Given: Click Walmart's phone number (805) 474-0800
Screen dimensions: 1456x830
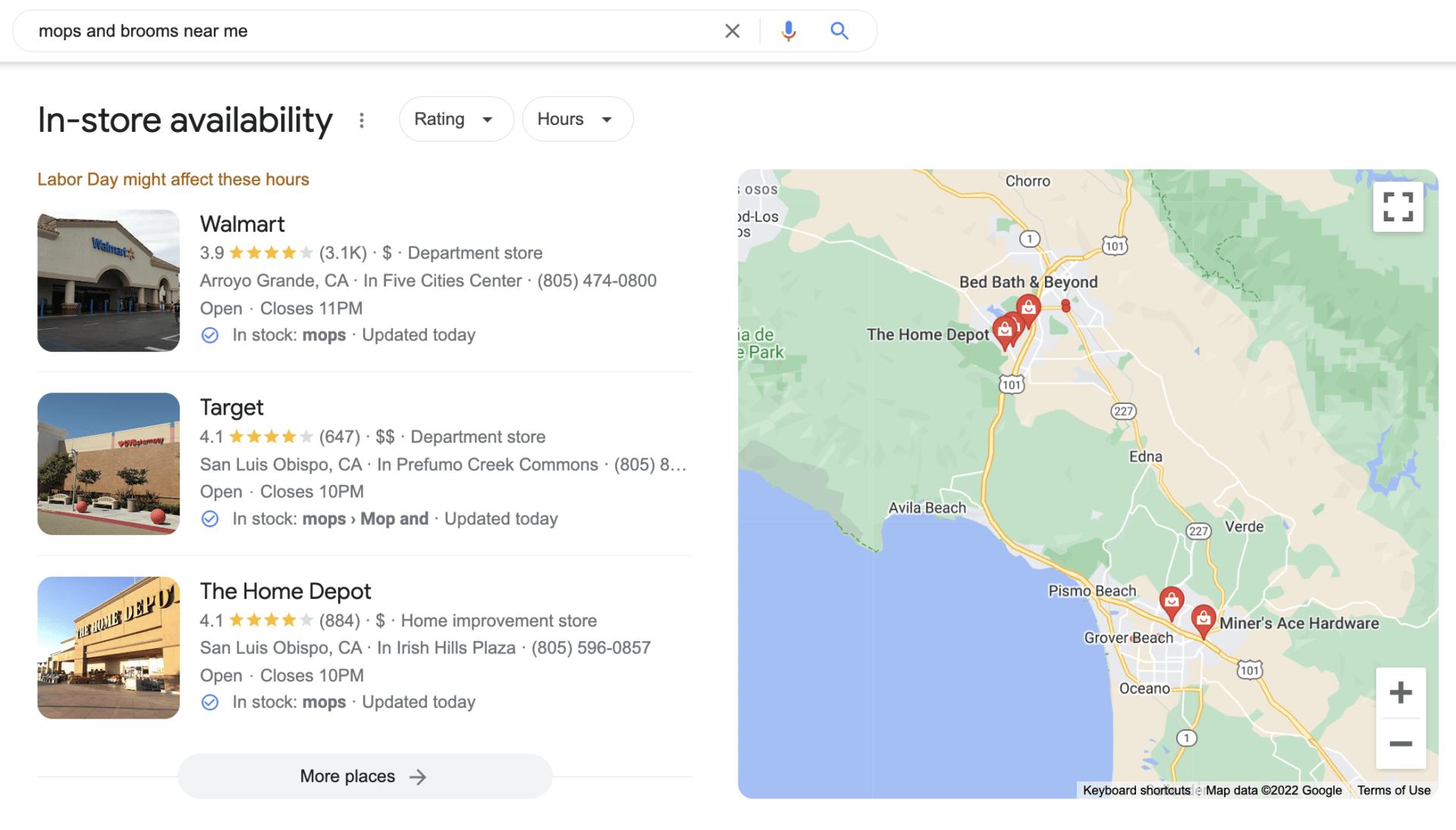Looking at the screenshot, I should (x=597, y=280).
